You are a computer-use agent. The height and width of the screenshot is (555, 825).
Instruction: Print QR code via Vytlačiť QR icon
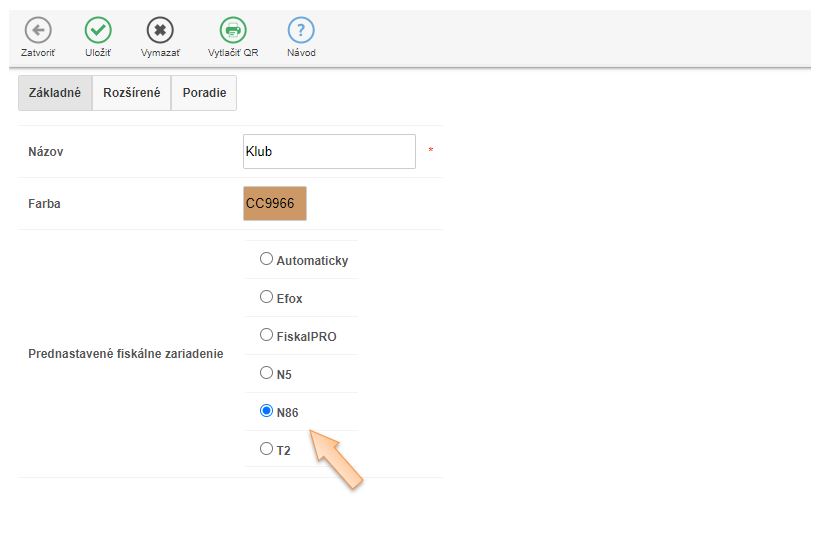click(233, 31)
